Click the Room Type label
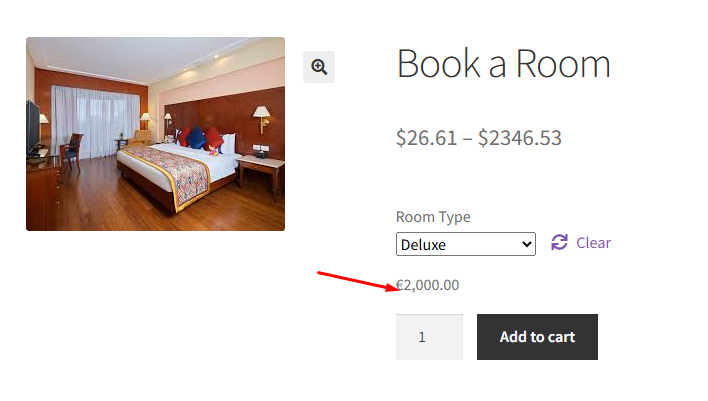The image size is (708, 401). pyautogui.click(x=433, y=217)
